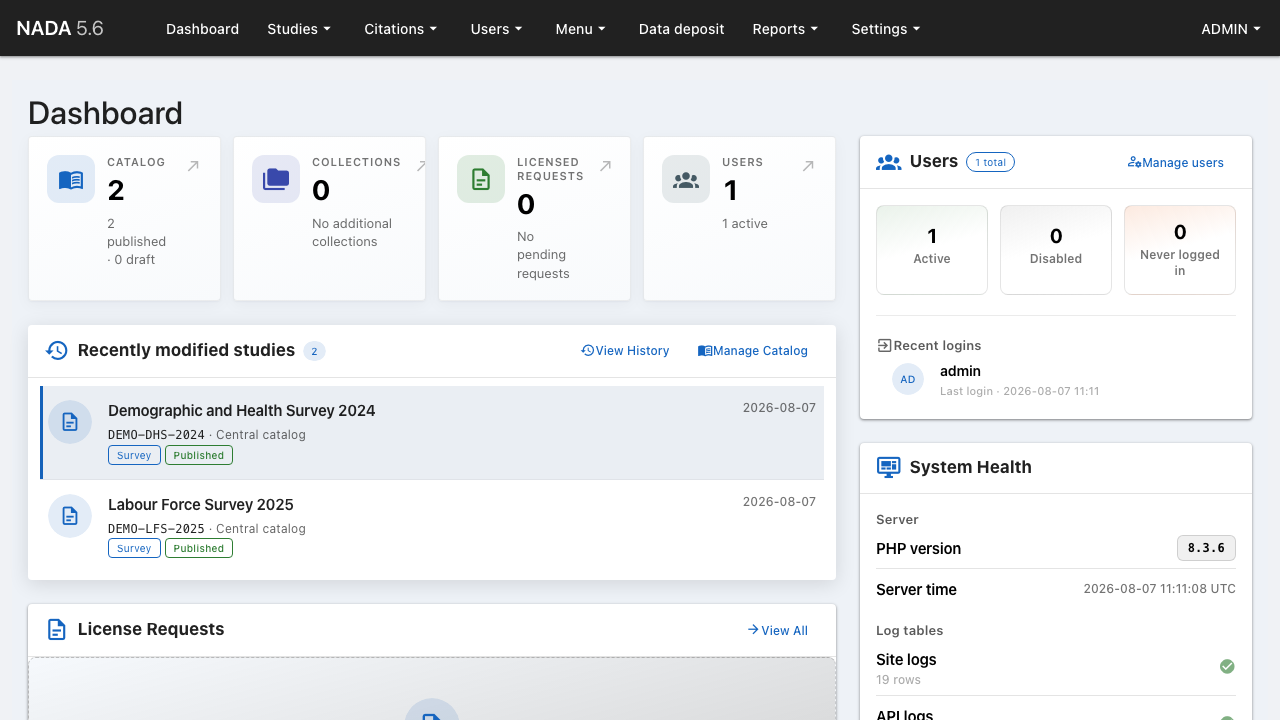Click the Users card people icon
This screenshot has width=1280, height=720.
686,180
